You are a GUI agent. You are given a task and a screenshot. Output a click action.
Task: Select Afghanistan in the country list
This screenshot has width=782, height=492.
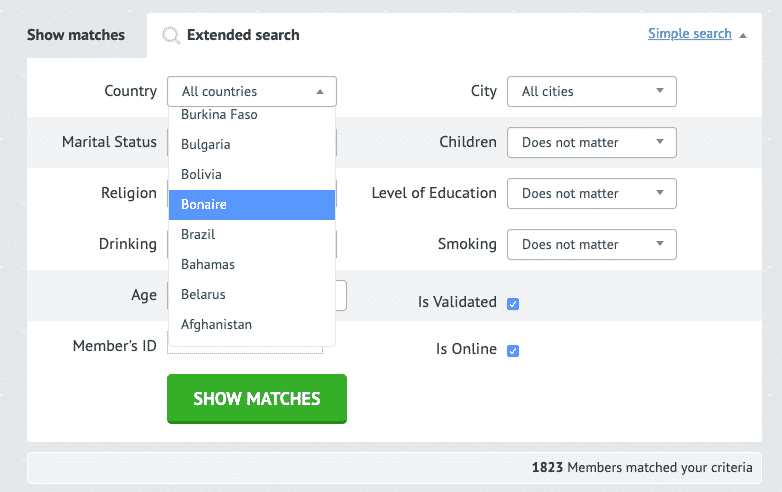[252, 325]
